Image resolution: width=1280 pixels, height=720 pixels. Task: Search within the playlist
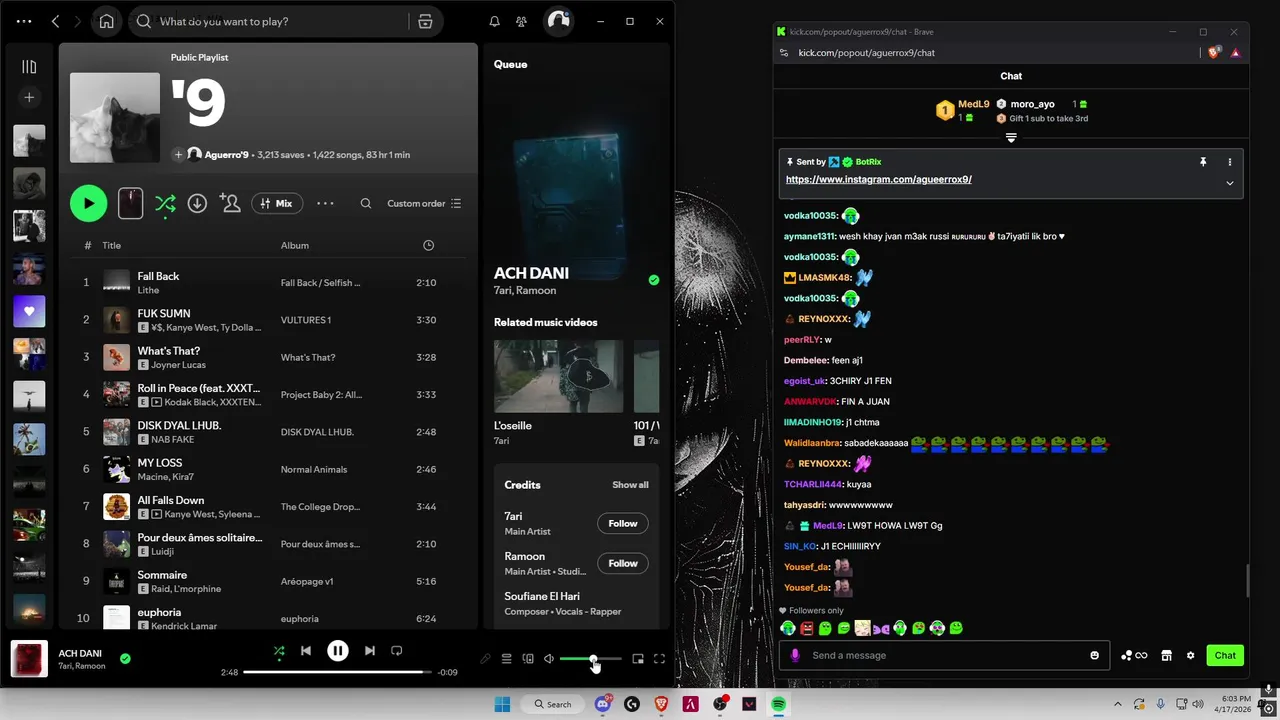[x=366, y=203]
